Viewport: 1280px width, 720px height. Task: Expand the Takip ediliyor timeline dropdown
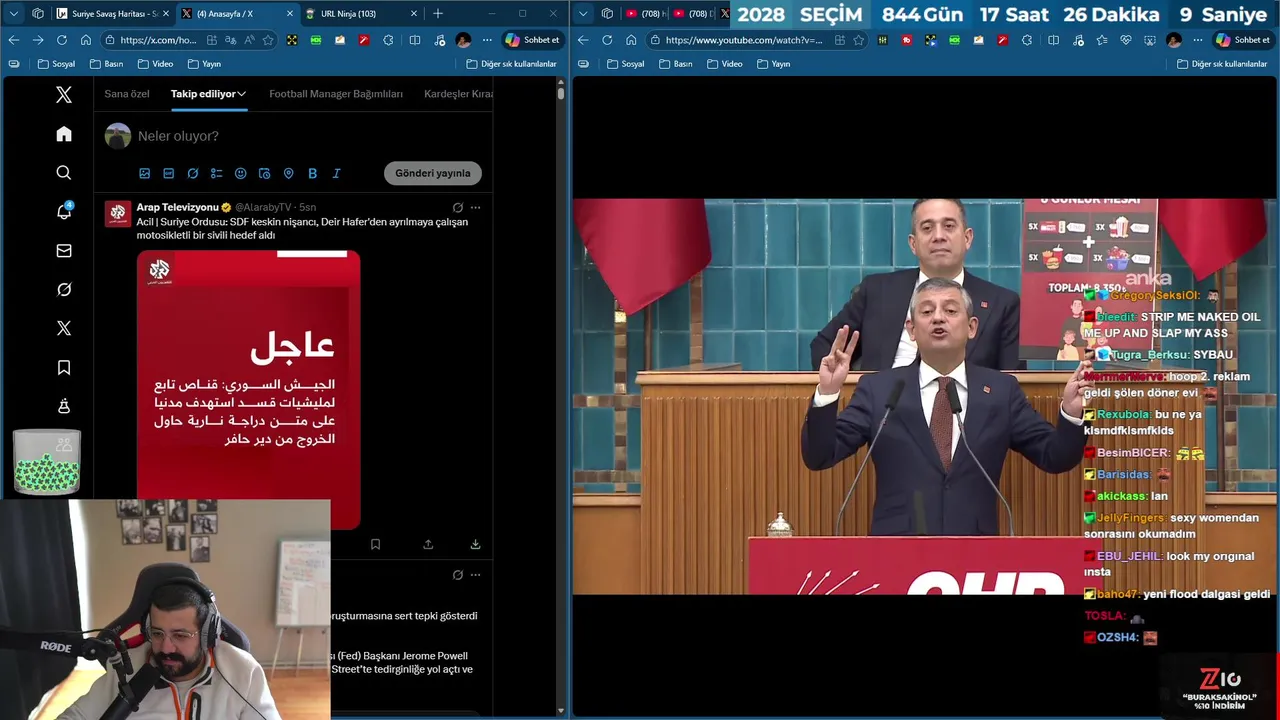coord(208,94)
